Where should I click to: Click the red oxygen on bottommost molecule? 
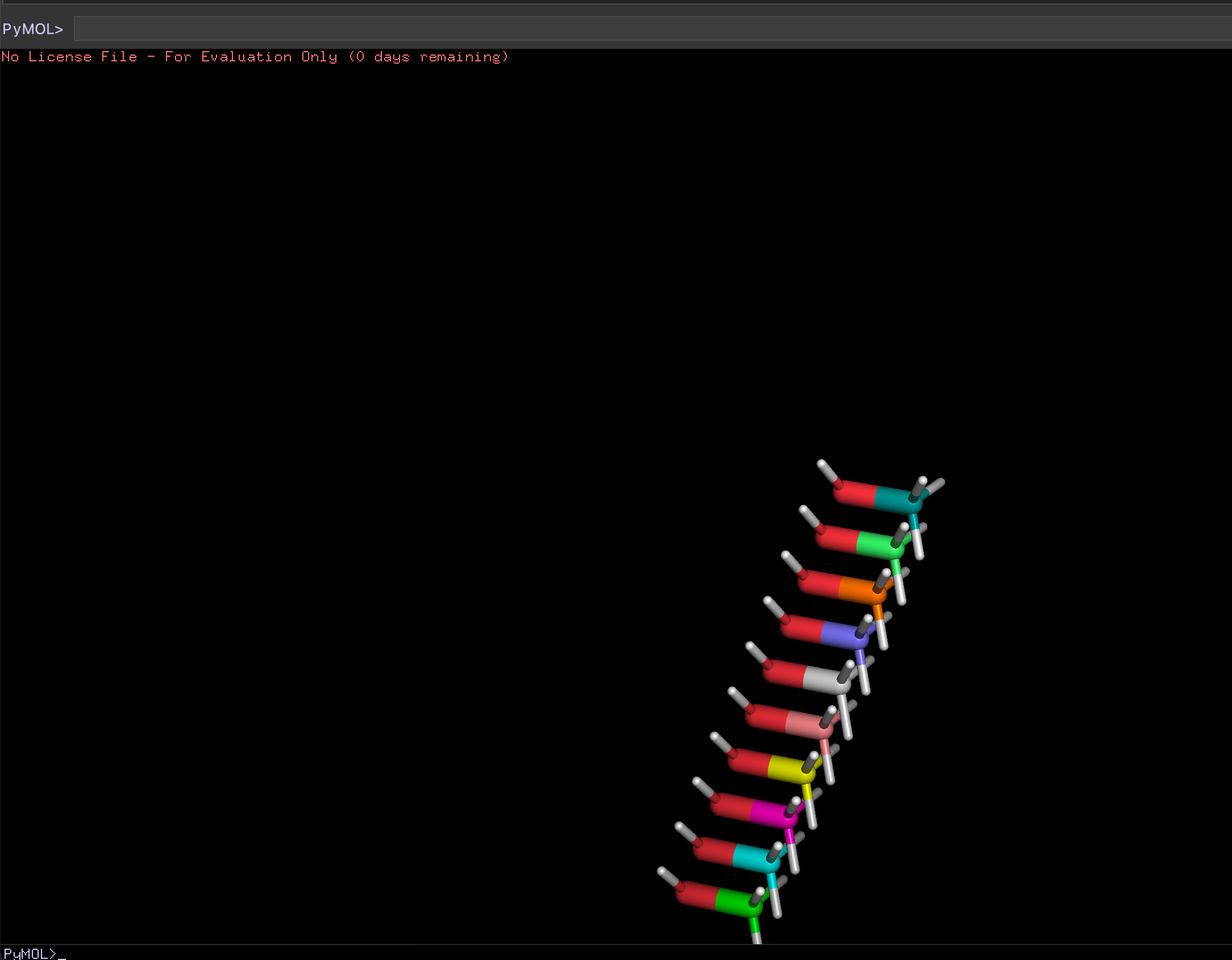[x=696, y=896]
